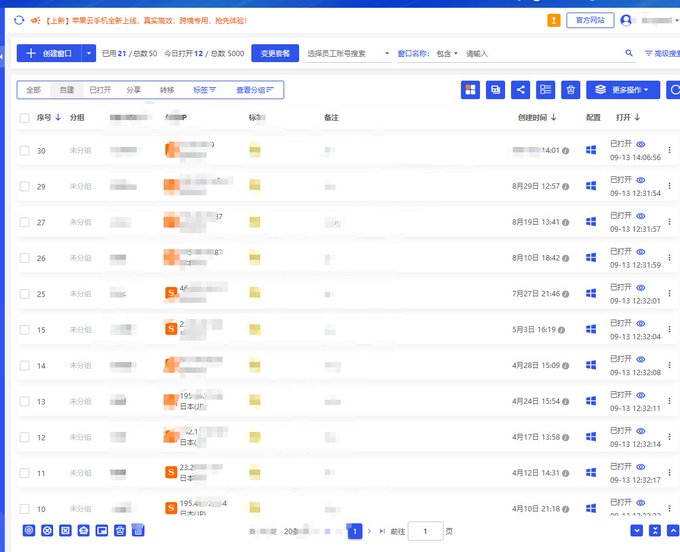
Task: Toggle the eye icon in row 30
Action: pyautogui.click(x=641, y=144)
